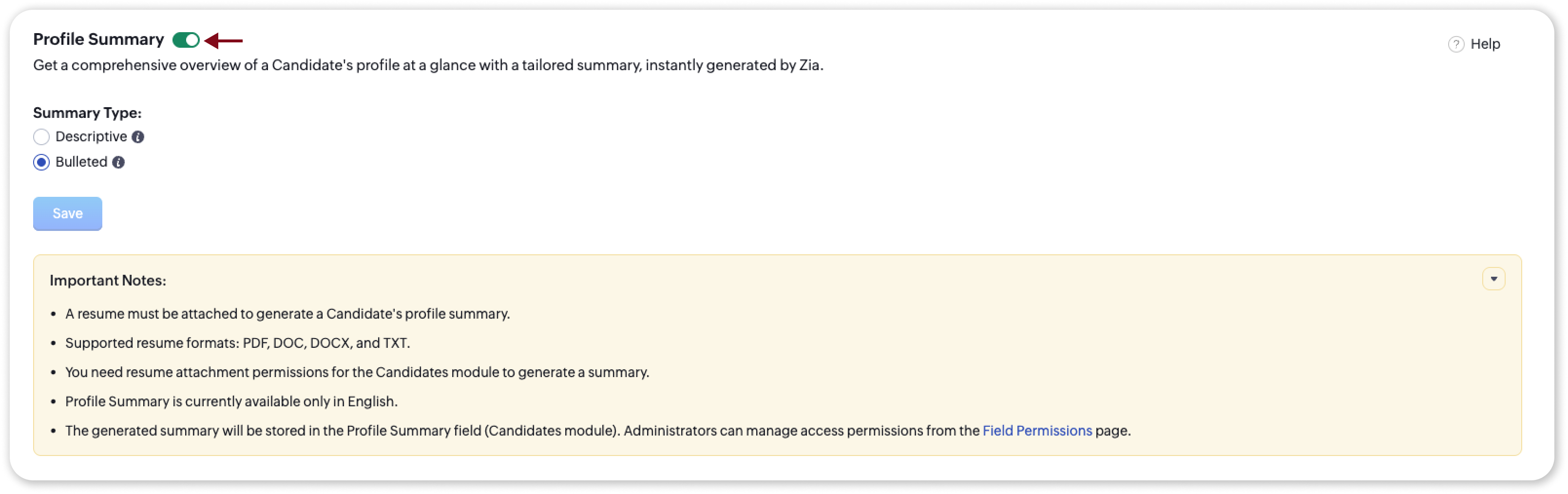The height and width of the screenshot is (494, 1568).
Task: Click the info icon beside Descriptive
Action: click(x=138, y=137)
